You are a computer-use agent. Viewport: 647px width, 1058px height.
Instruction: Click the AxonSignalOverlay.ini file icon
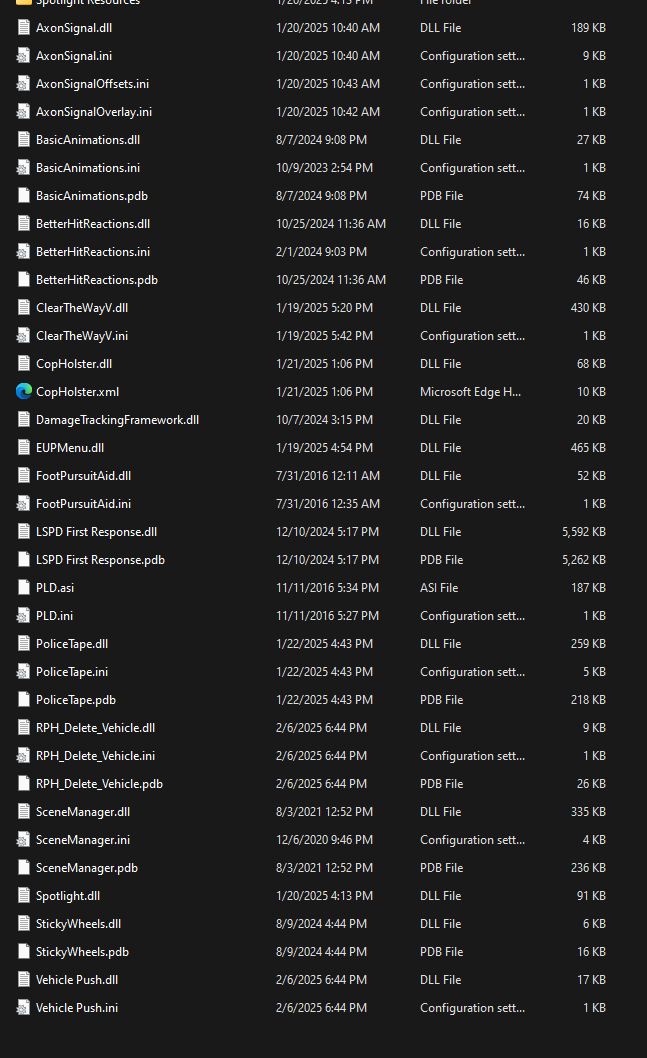tap(24, 112)
